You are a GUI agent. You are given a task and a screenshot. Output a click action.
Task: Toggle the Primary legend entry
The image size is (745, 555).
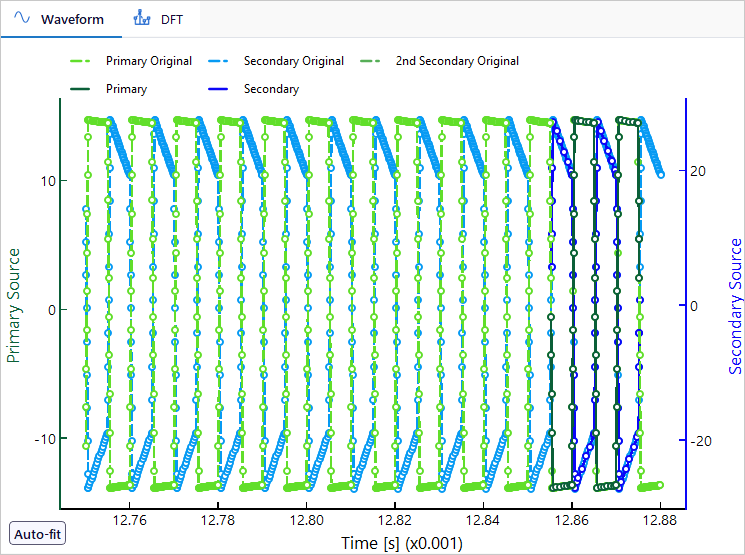pyautogui.click(x=108, y=89)
